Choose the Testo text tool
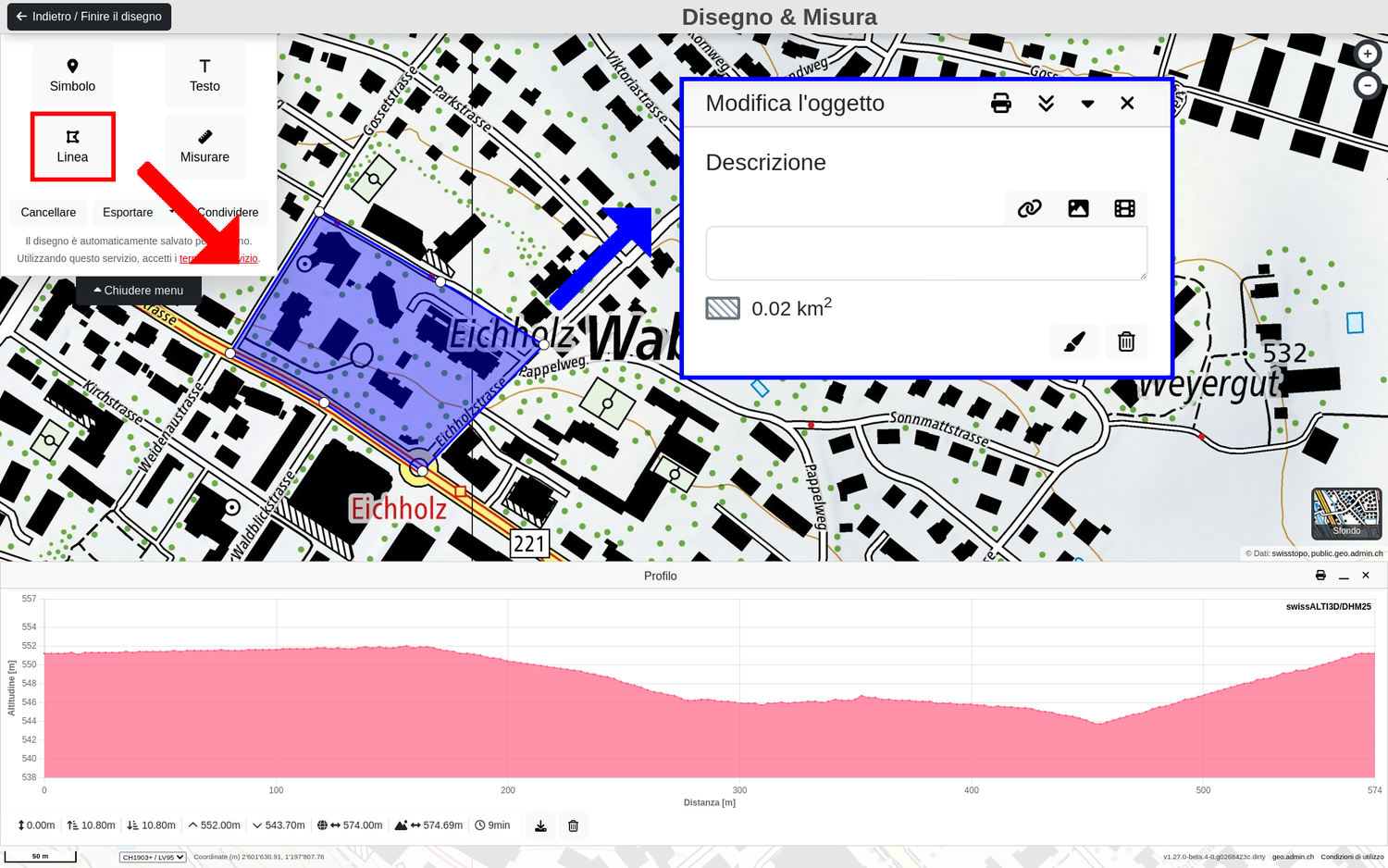This screenshot has width=1388, height=868. pos(204,75)
